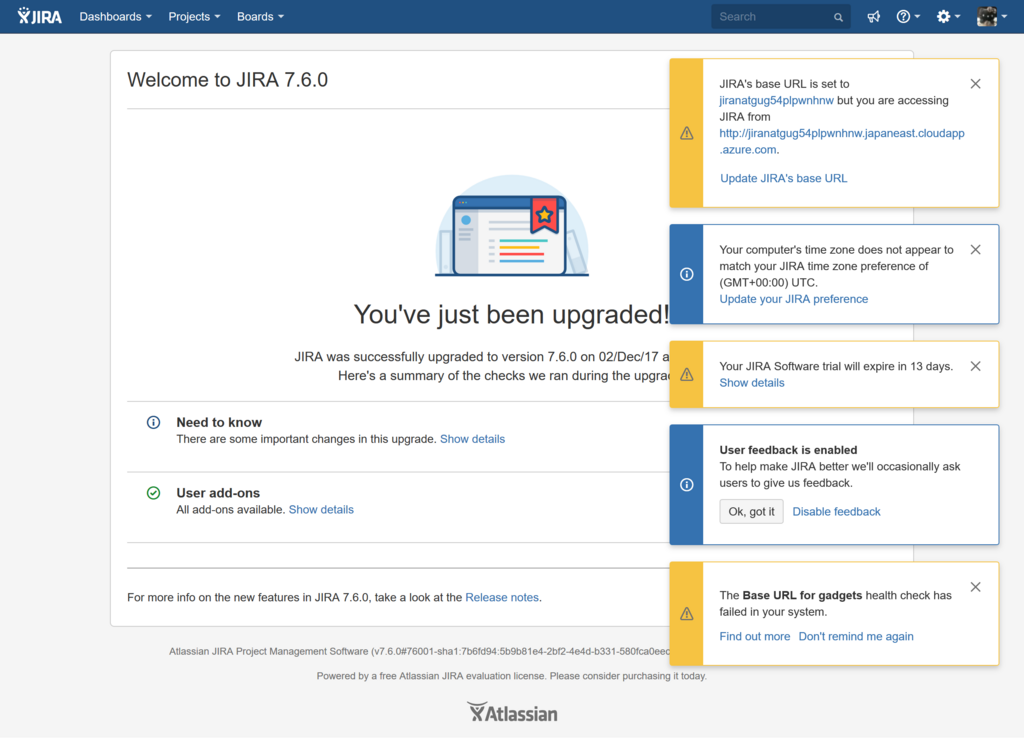Click warning icon on trial expiry notification
Image resolution: width=1024 pixels, height=738 pixels.
tap(686, 375)
